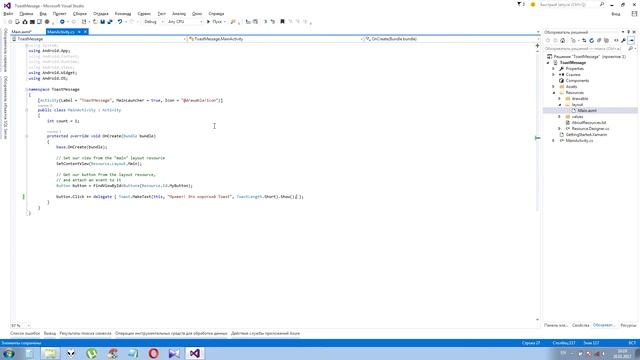640x360 pixels.
Task: Click Show All Files icon in Solution Explorer
Action: tap(607, 40)
